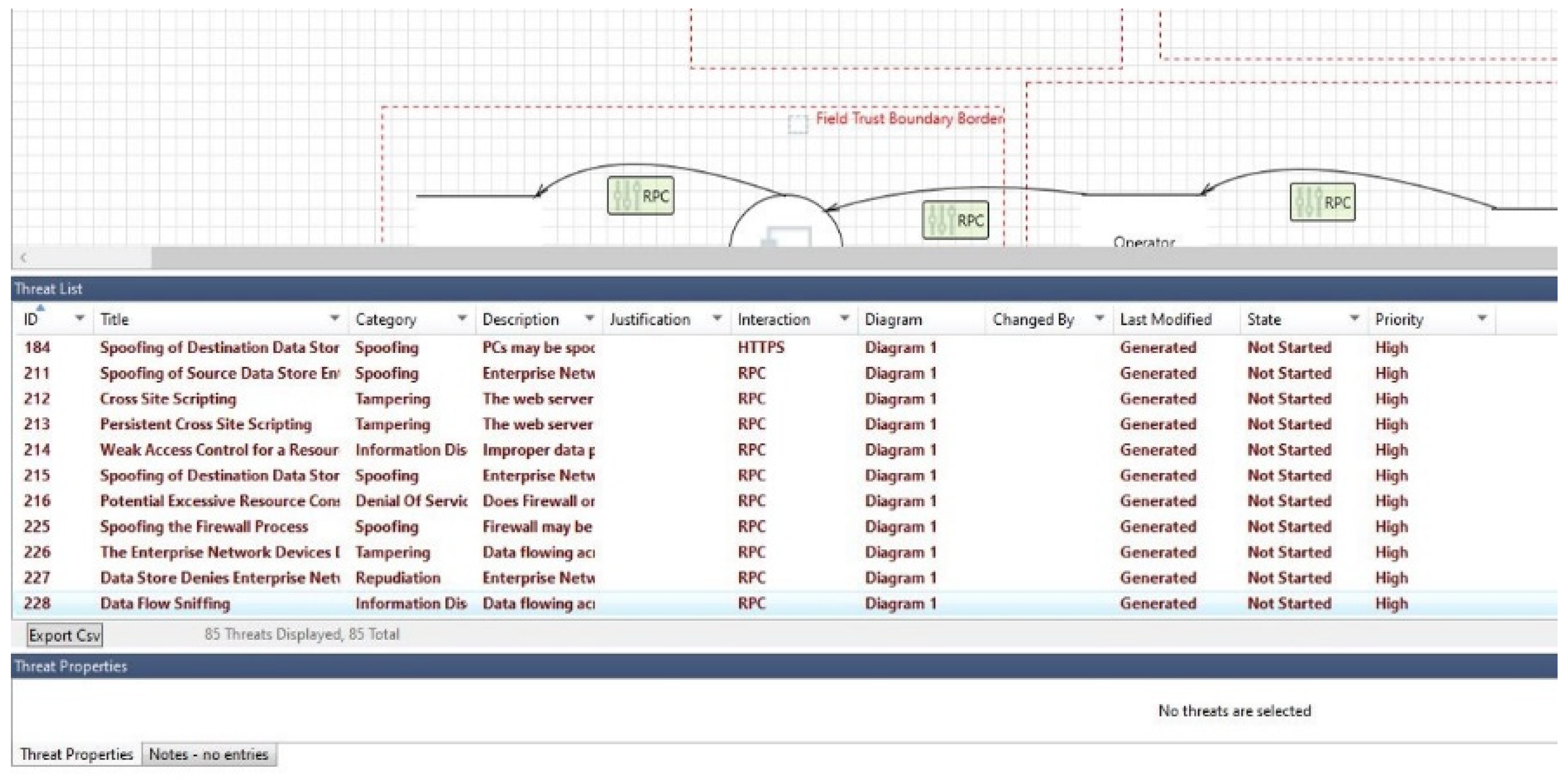Select the middle RPC flow label icon
The height and width of the screenshot is (779, 1568).
click(955, 219)
